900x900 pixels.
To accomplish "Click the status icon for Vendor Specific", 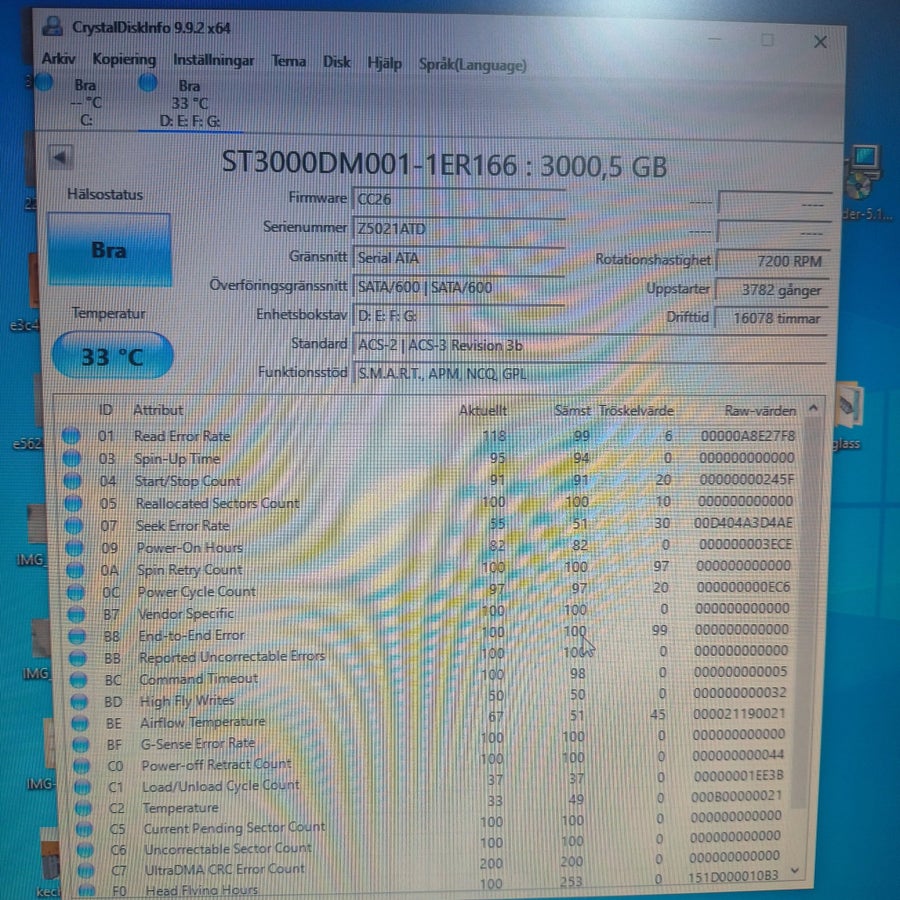I will point(76,614).
